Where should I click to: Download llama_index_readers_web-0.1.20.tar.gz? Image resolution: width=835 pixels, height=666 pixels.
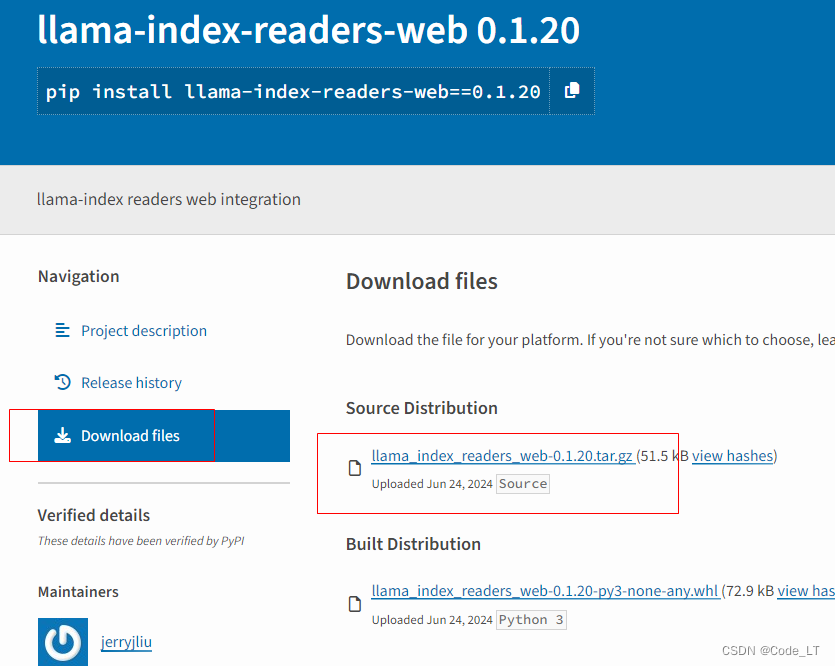coord(502,456)
